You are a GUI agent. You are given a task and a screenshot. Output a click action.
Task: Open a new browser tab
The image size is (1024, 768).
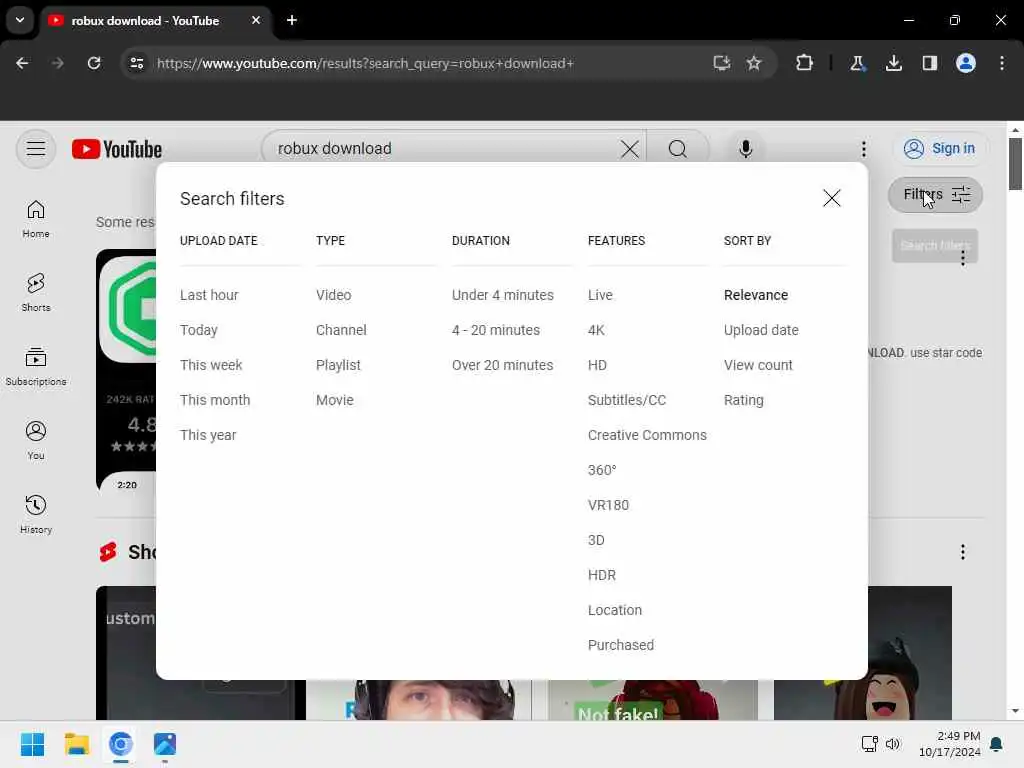click(292, 20)
